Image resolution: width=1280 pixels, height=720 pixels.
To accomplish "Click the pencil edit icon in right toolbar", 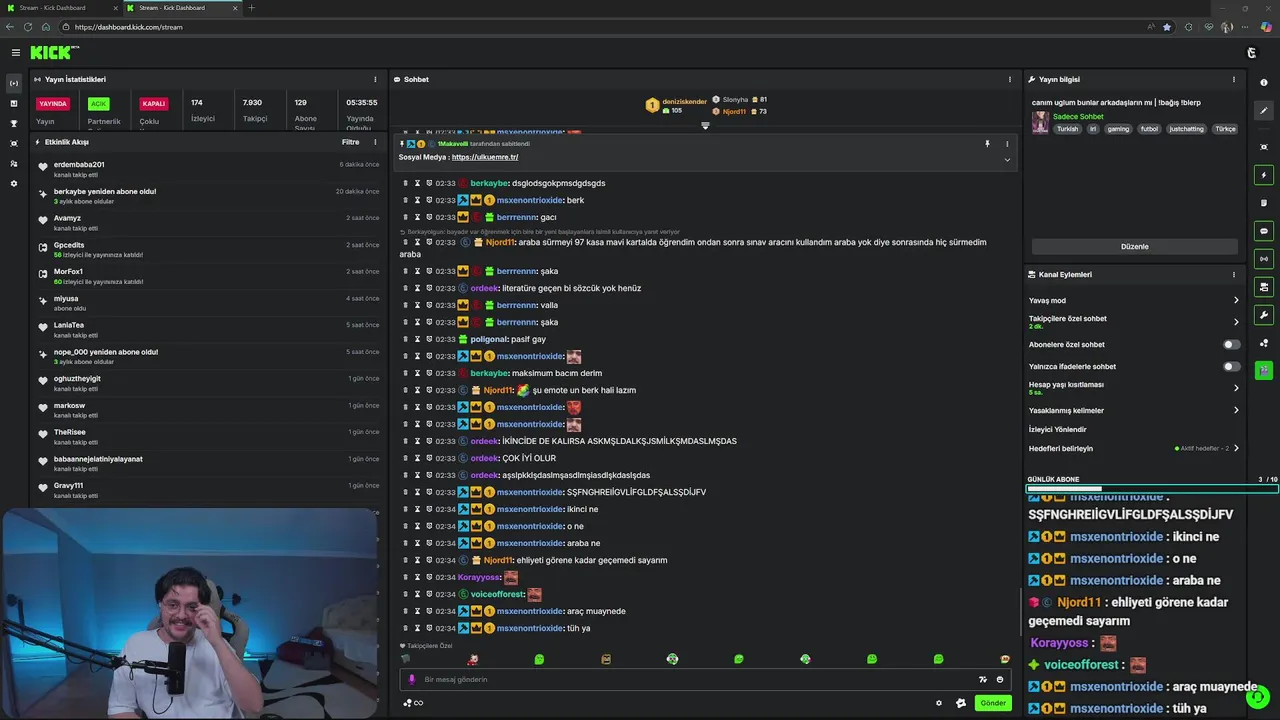I will click(x=1264, y=111).
